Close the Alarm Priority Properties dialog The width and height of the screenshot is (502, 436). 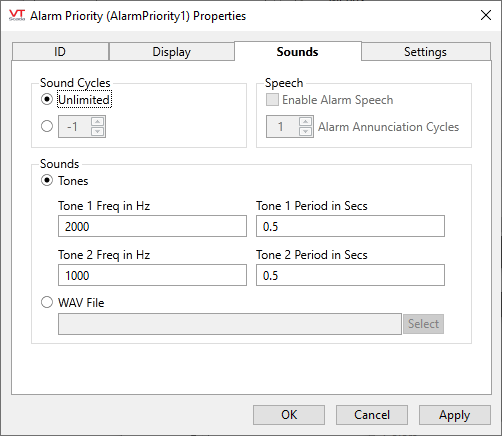[486, 15]
